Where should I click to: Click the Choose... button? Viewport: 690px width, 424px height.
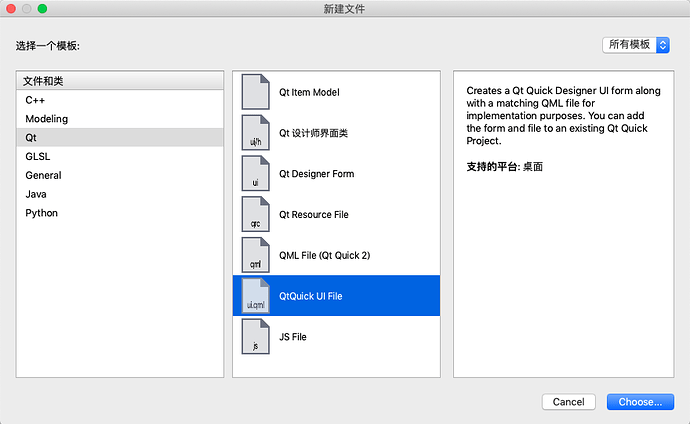(x=640, y=402)
